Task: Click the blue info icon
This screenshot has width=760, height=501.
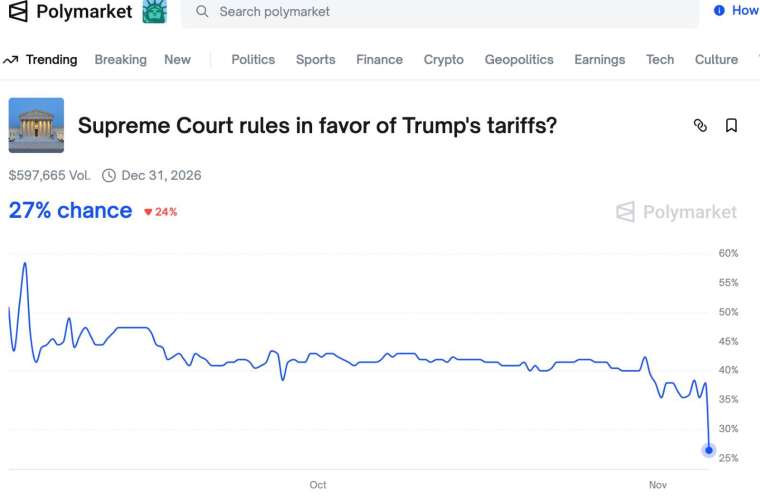Action: click(719, 11)
